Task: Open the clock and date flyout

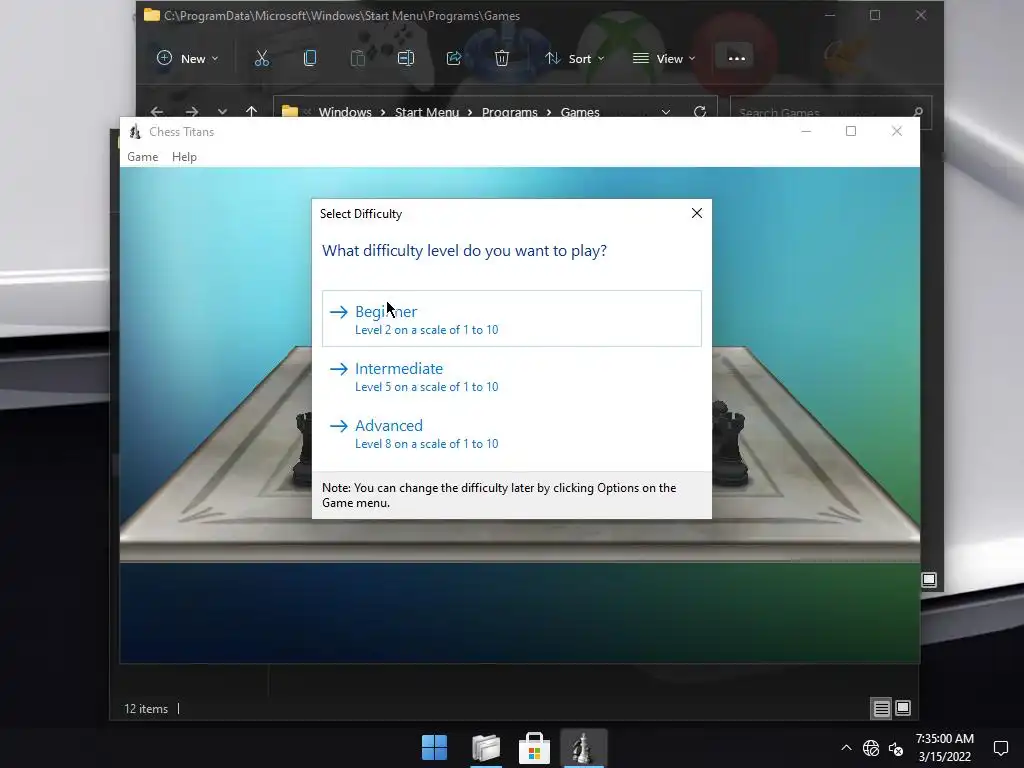Action: (x=944, y=748)
